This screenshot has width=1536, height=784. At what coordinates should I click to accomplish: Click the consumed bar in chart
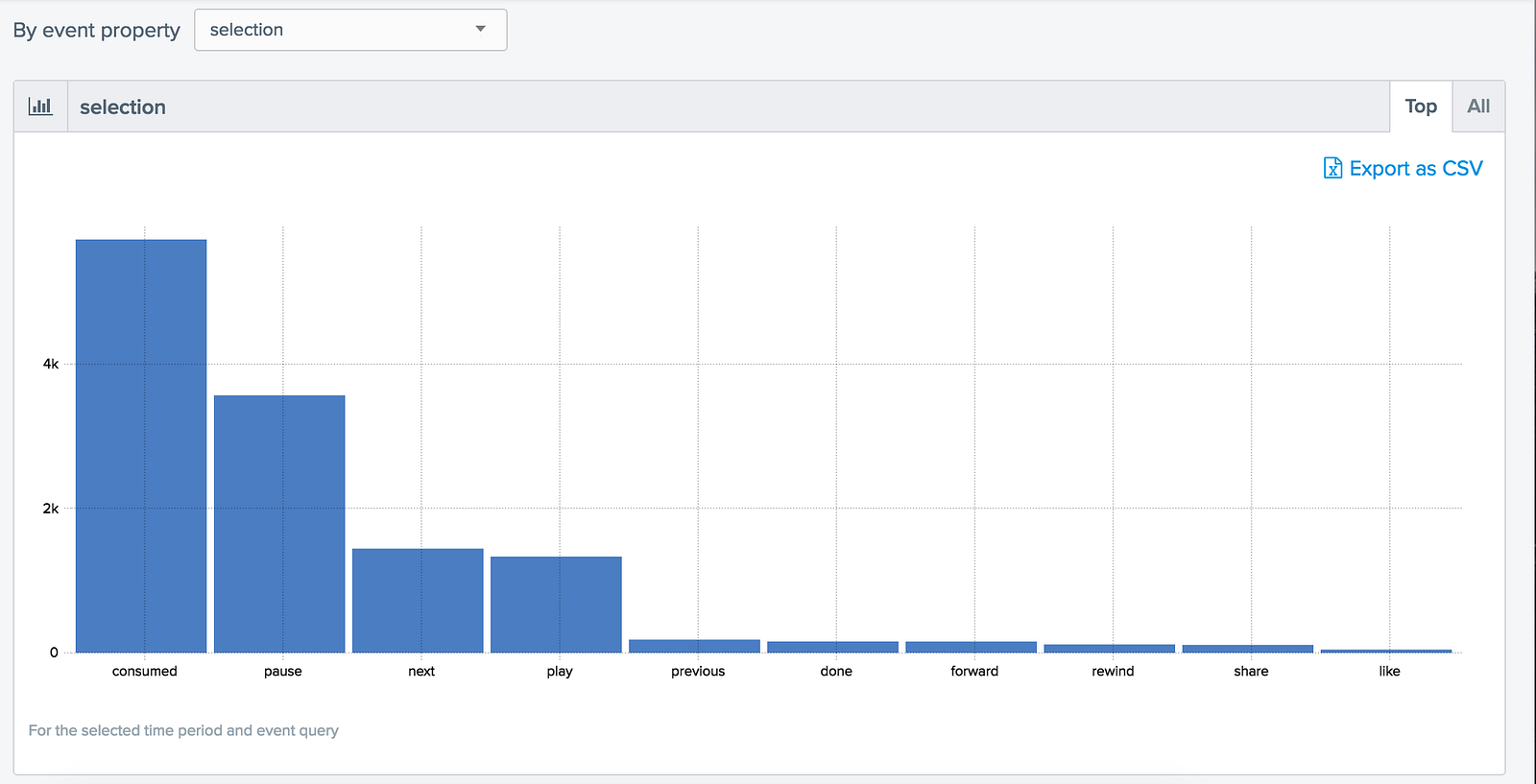point(141,446)
